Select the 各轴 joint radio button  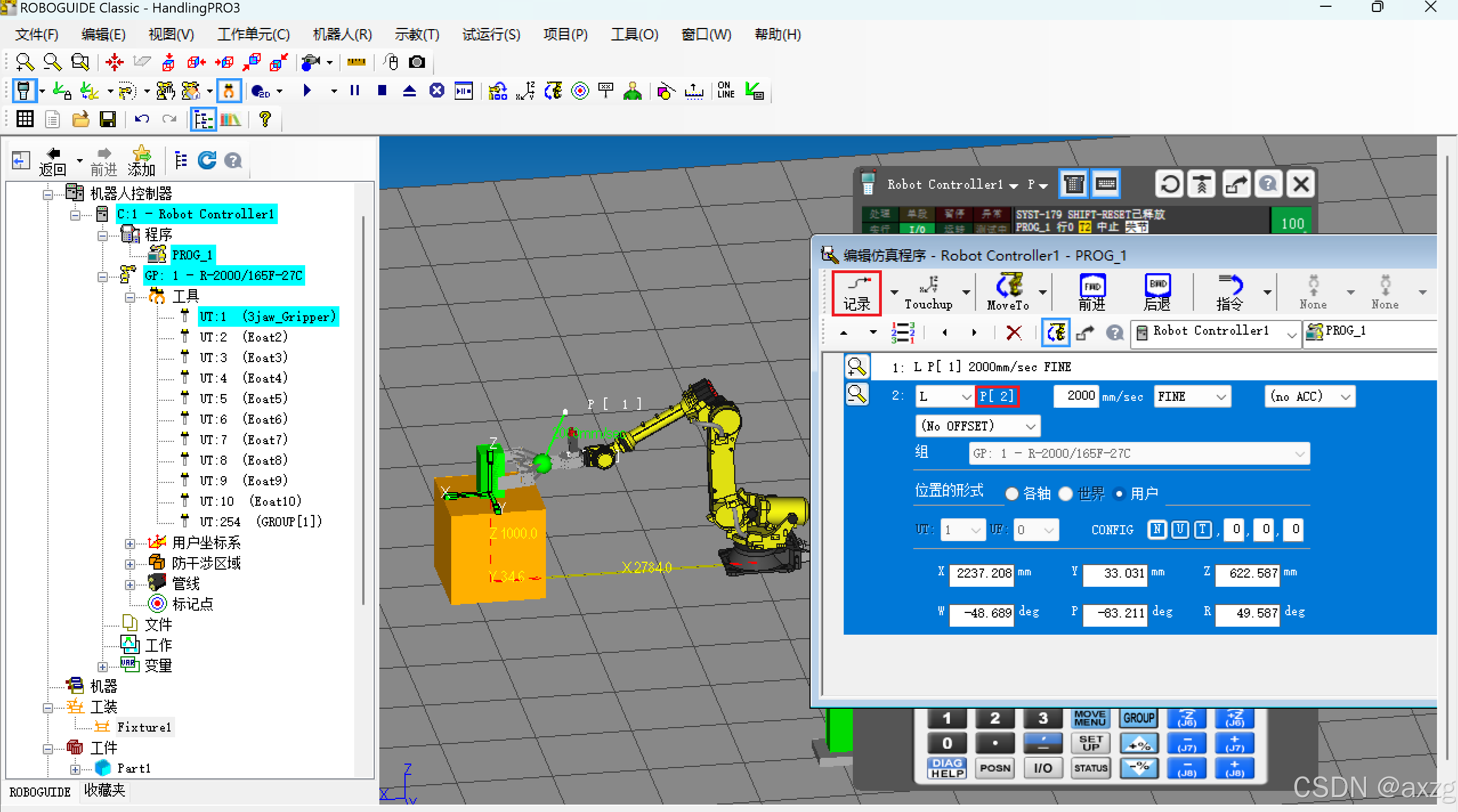1012,494
